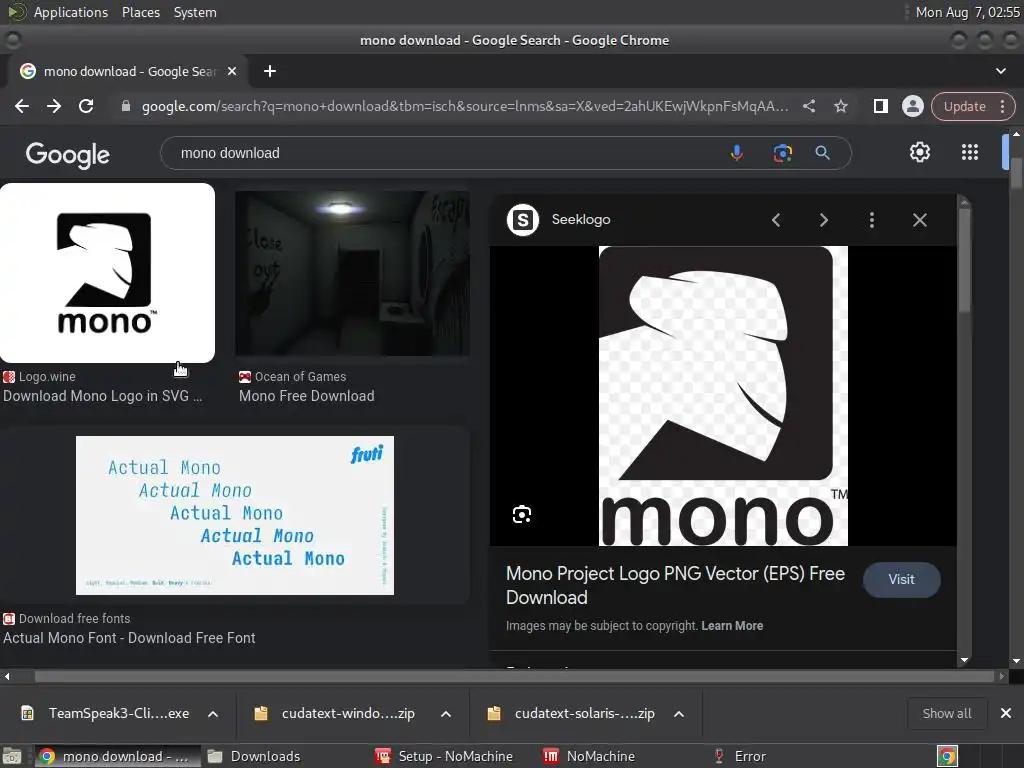Open Chrome profile avatar
Screen dimensions: 1024x768
(912, 106)
